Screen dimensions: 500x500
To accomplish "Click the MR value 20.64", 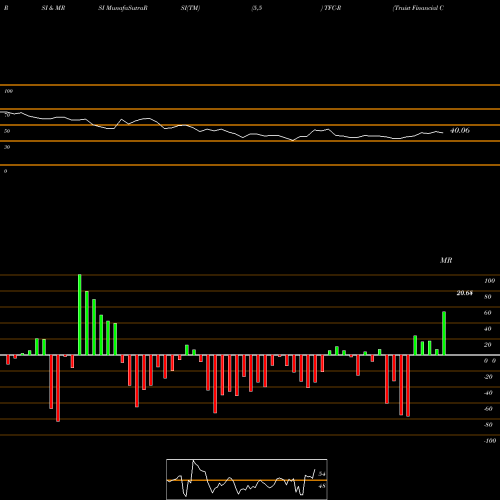I will 465,293.
